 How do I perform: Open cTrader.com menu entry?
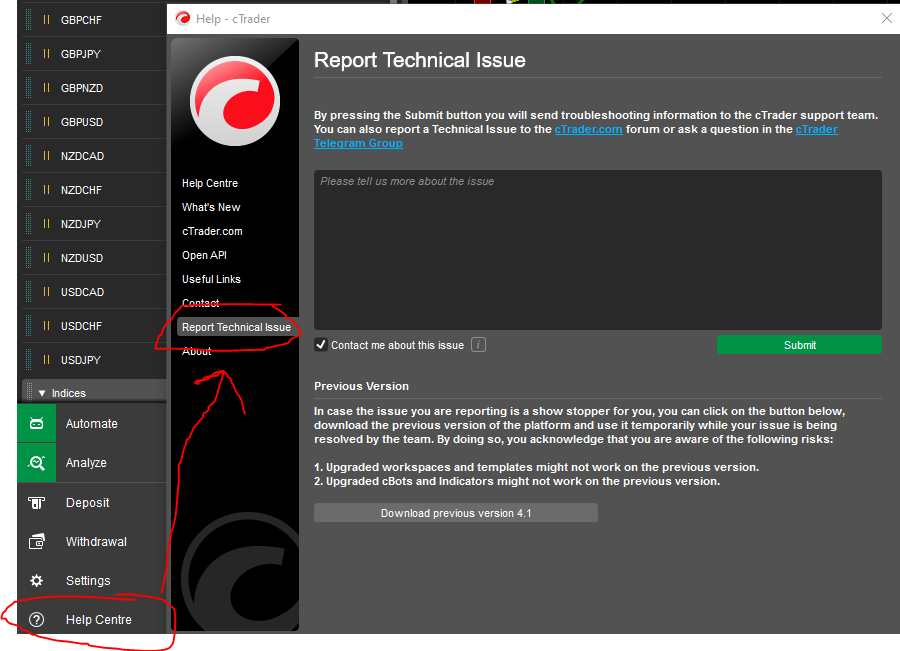click(x=212, y=231)
